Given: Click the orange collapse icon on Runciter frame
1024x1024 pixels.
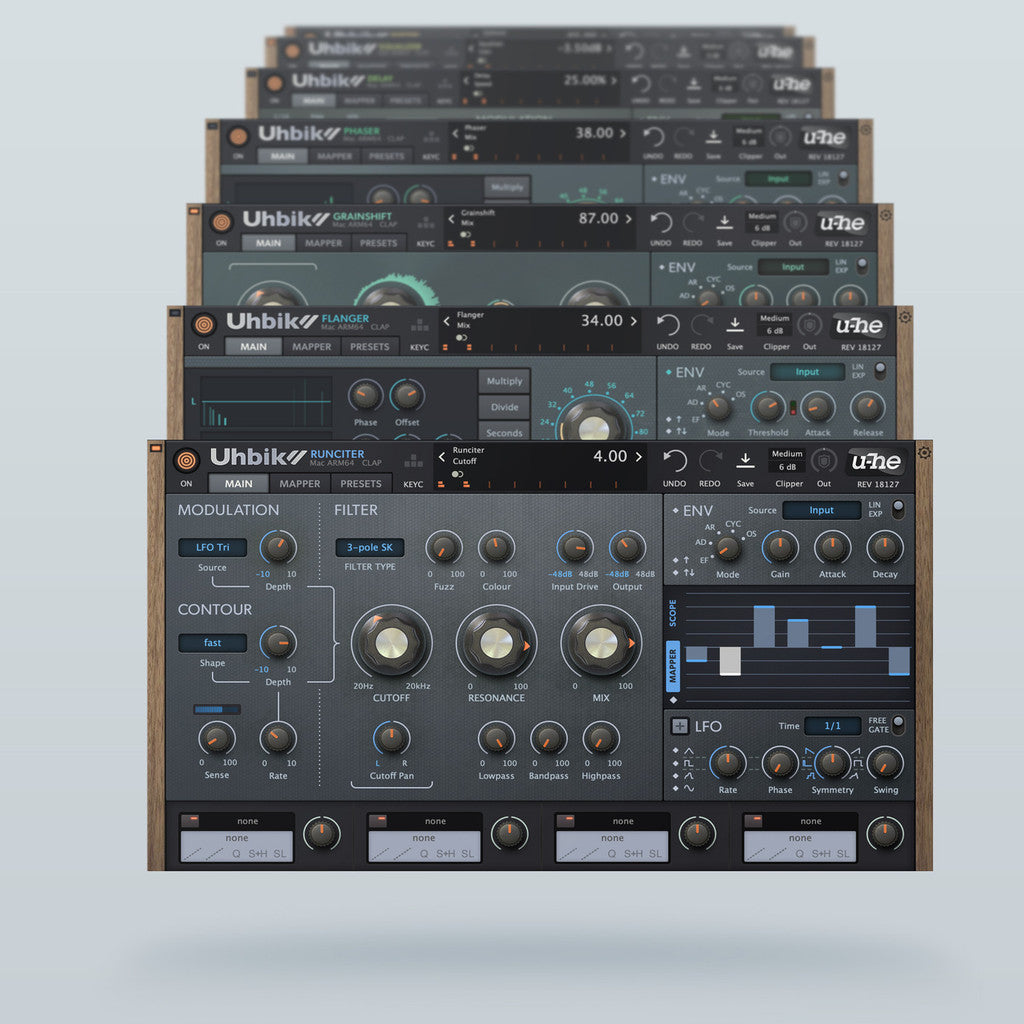Looking at the screenshot, I should 155,448.
